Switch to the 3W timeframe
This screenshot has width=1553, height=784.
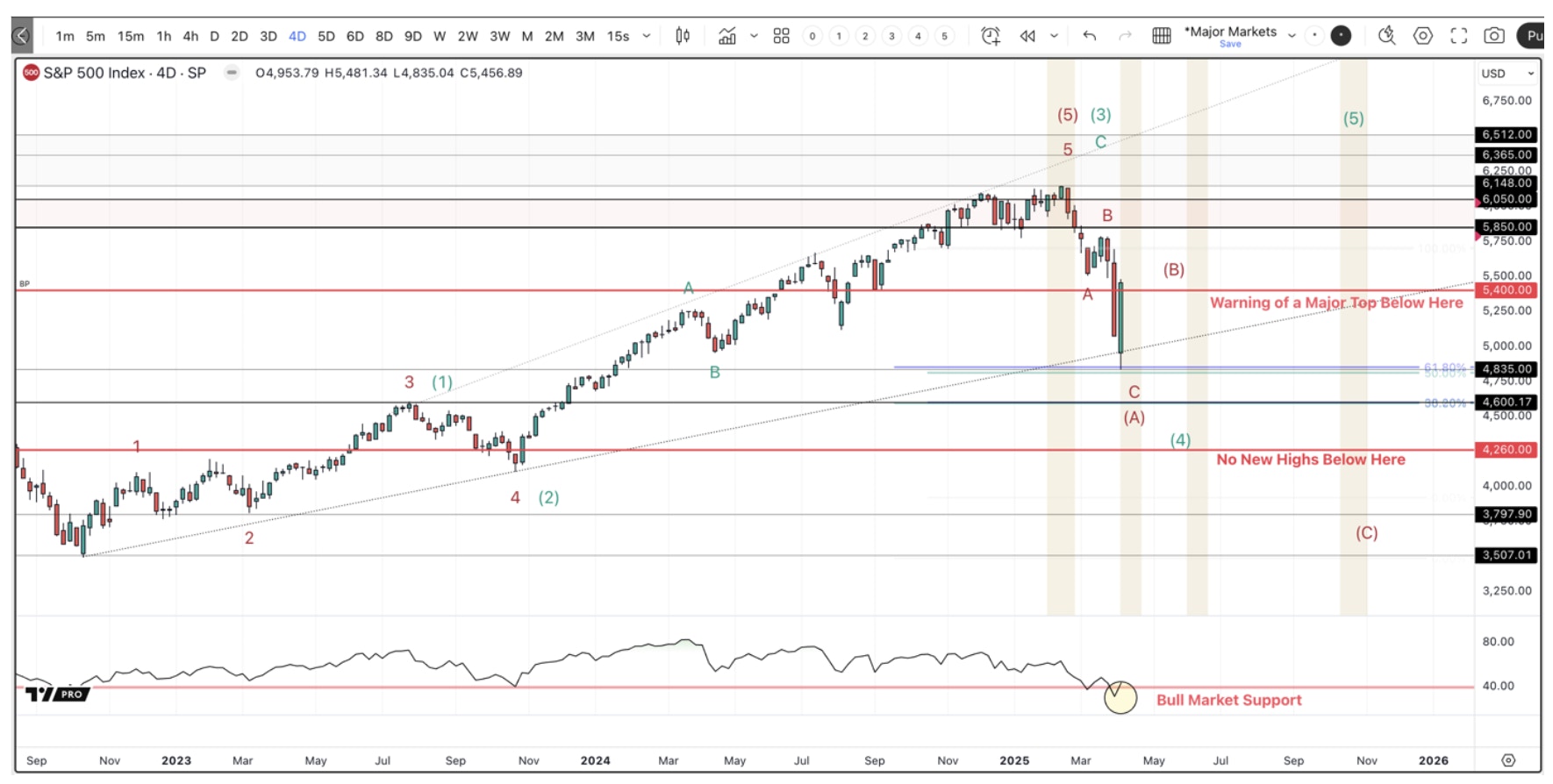click(500, 36)
